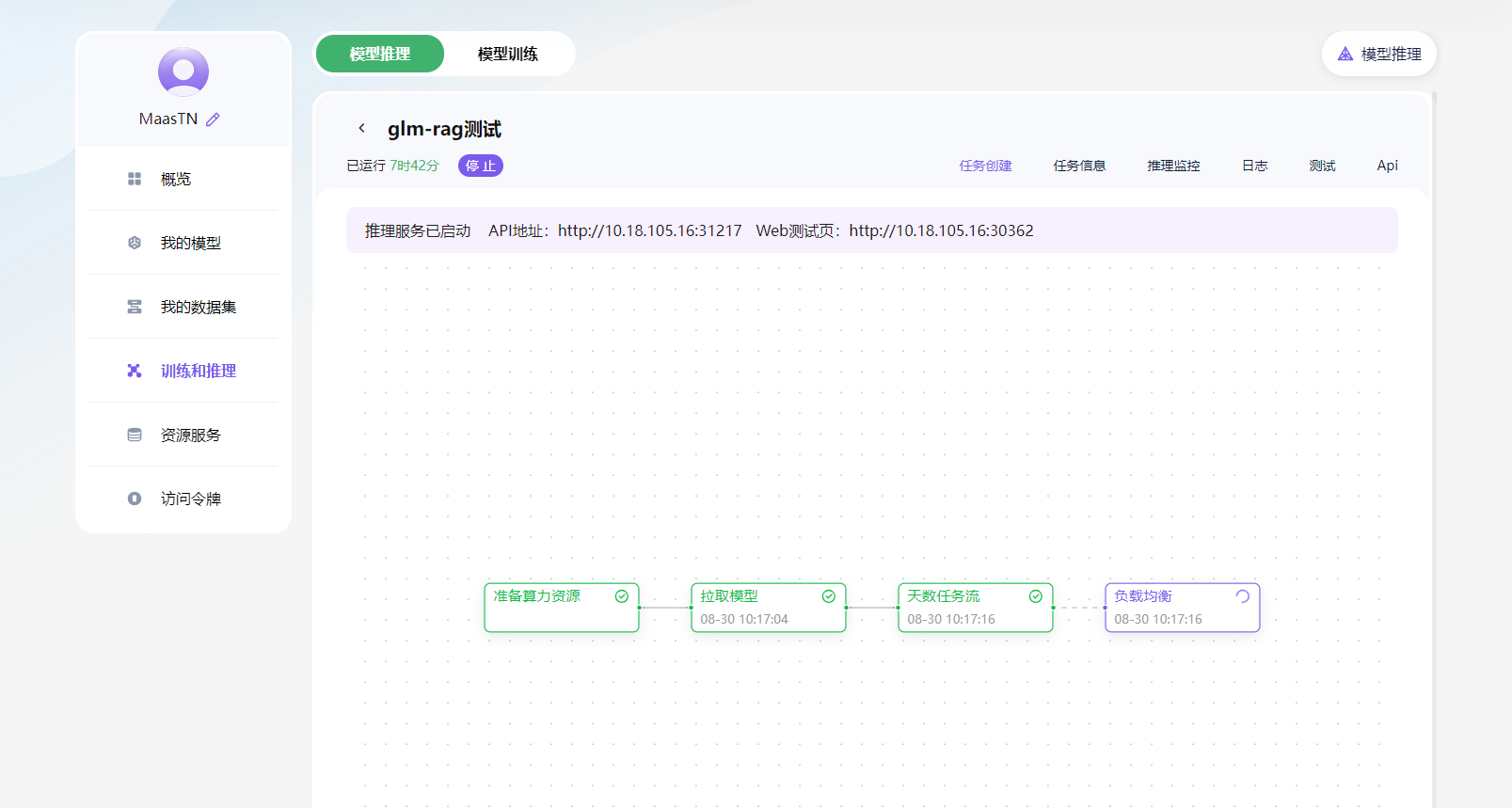
Task: Click the check icon on 天数任务流 node
Action: coord(1036,596)
